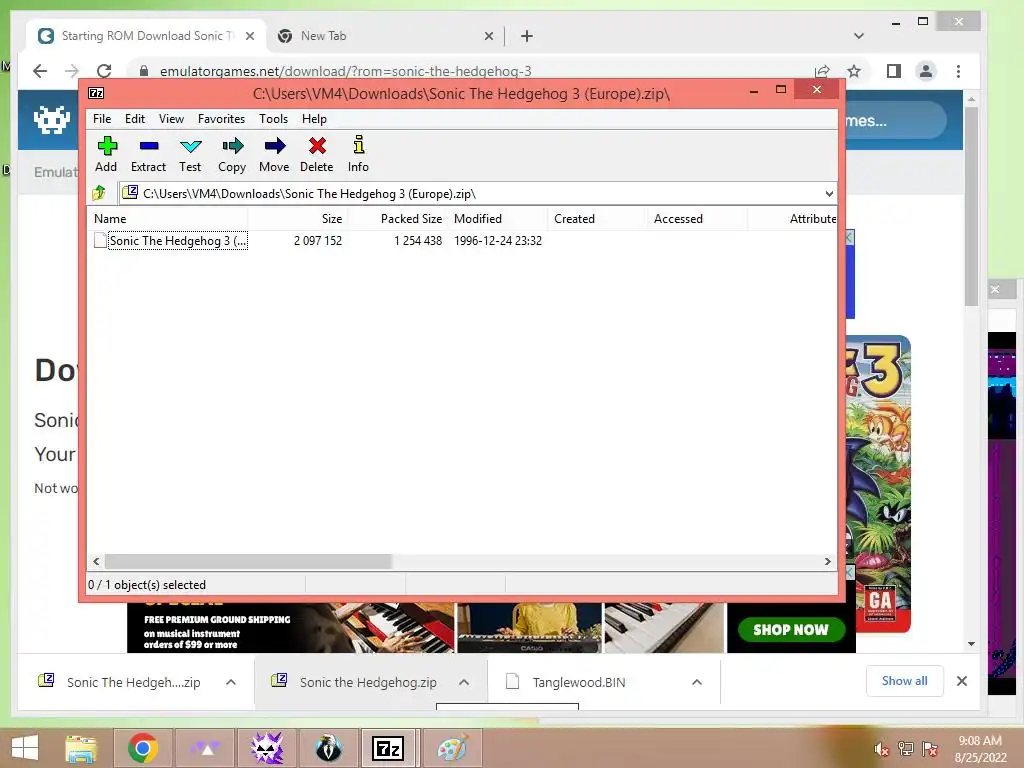
Task: Open the Info tool in 7-Zip
Action: 358,154
